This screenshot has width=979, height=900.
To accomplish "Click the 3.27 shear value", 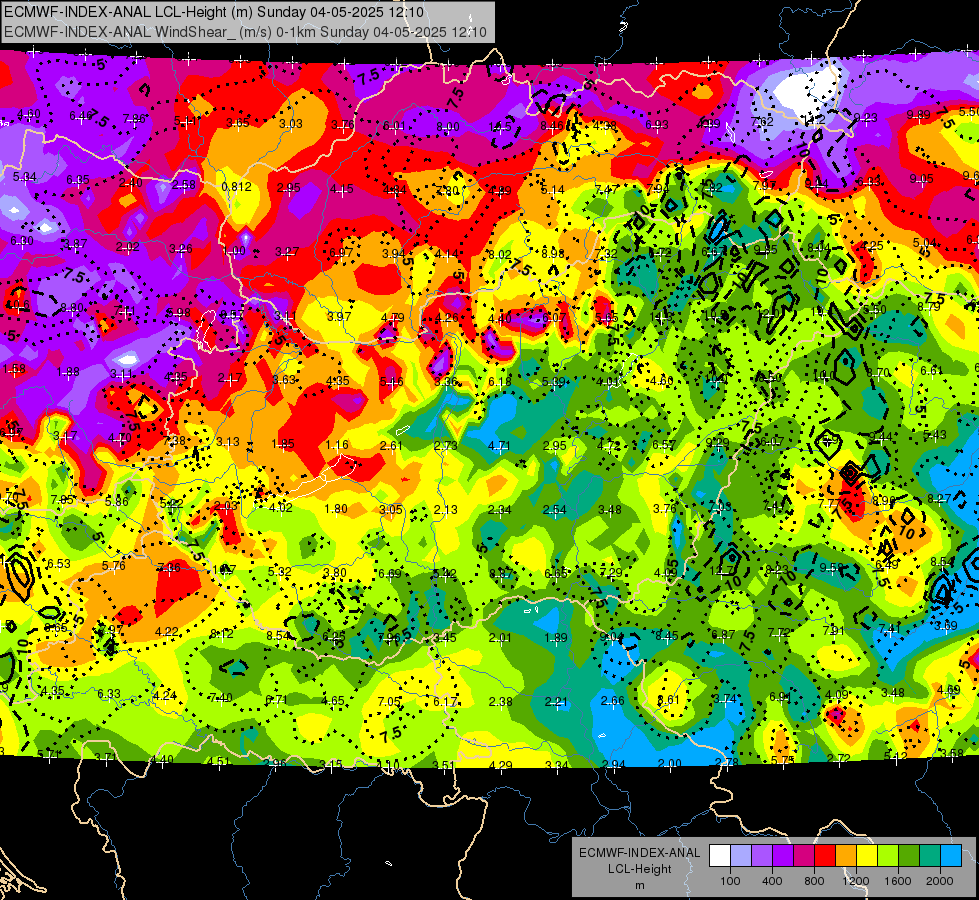I will point(287,252).
